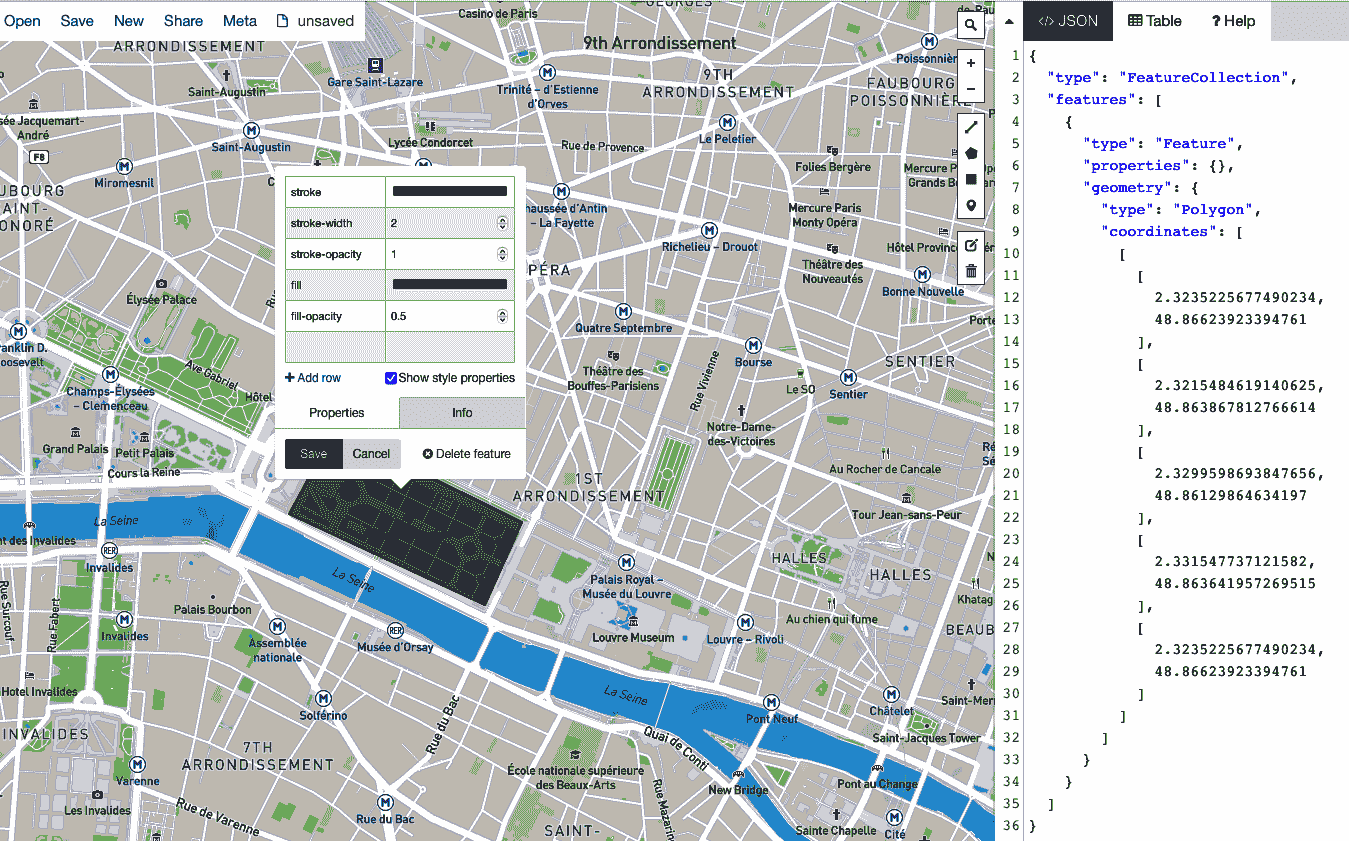The height and width of the screenshot is (841, 1349).
Task: Adjust the stroke-opacity stepper arrows
Action: click(x=502, y=254)
